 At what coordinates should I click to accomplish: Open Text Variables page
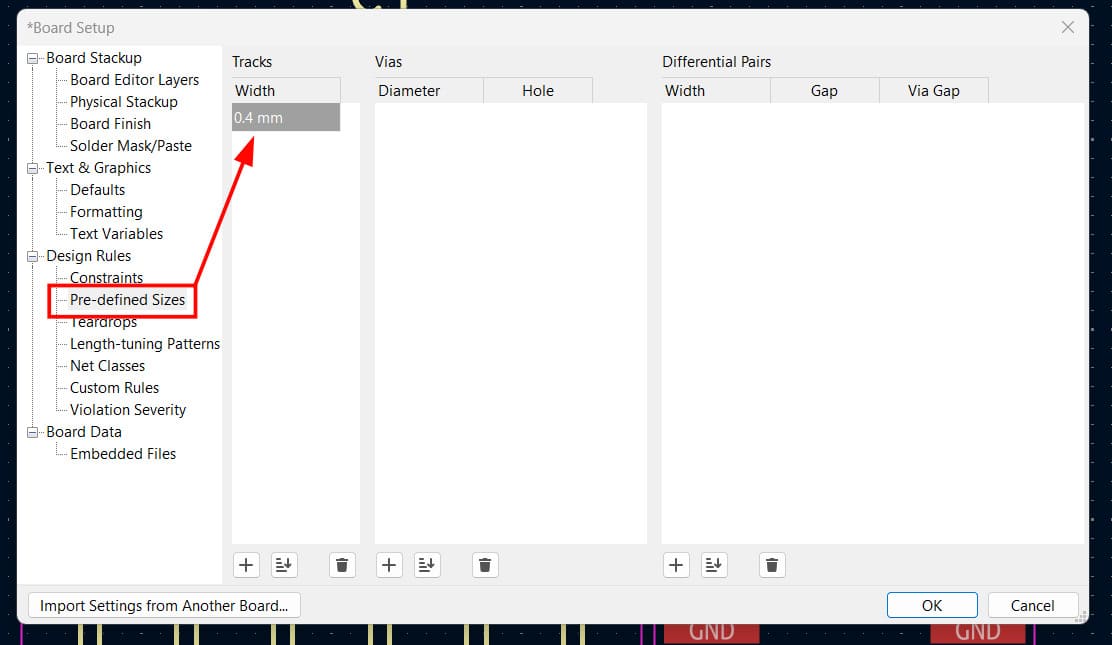pyautogui.click(x=116, y=234)
